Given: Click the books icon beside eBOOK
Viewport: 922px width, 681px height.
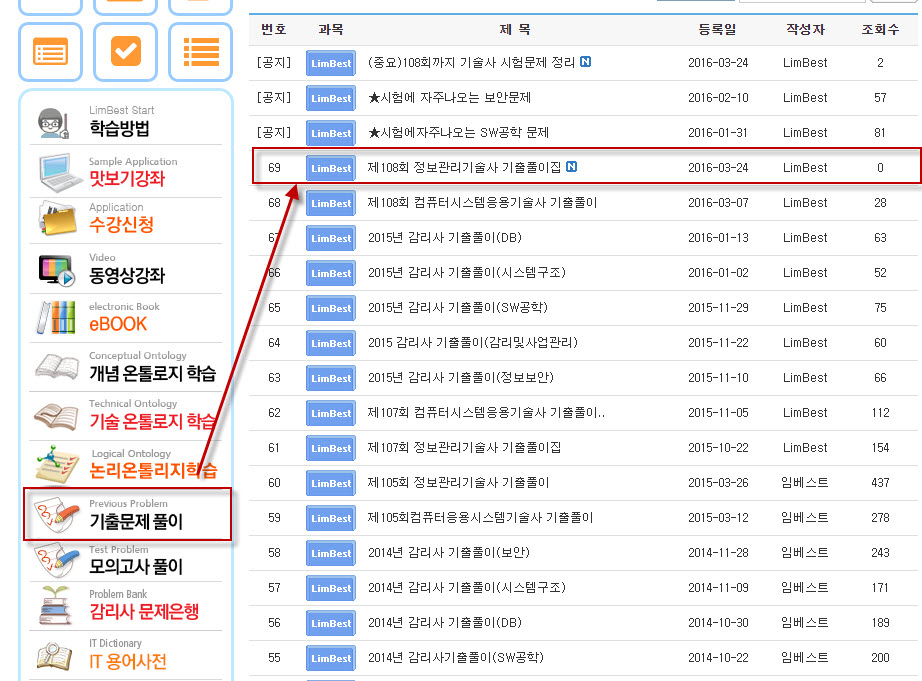Looking at the screenshot, I should pos(56,318).
